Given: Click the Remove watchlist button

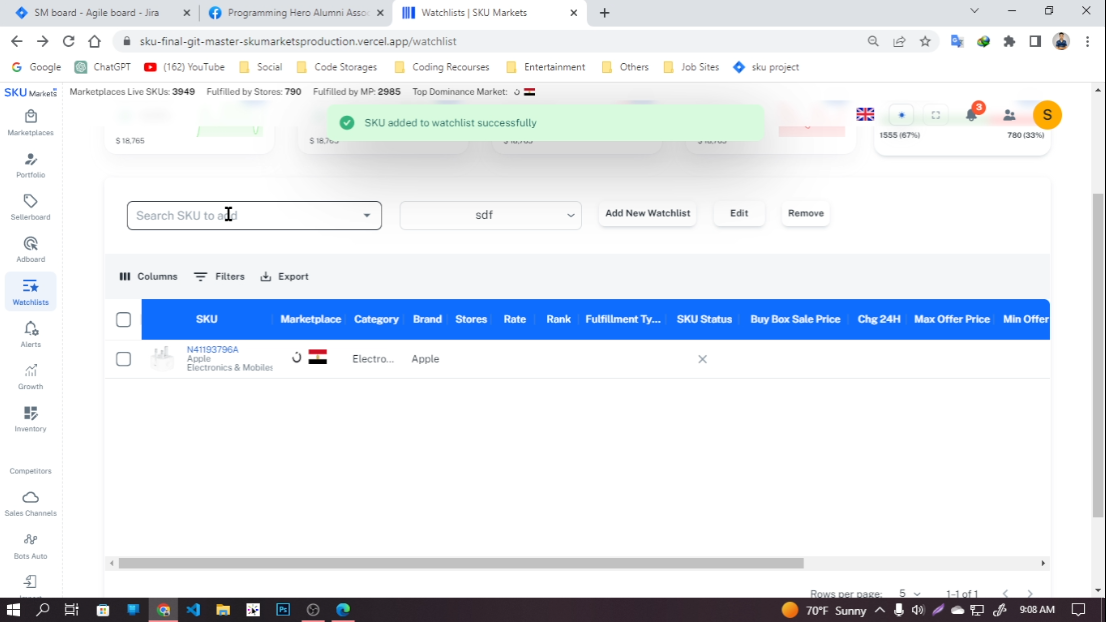Looking at the screenshot, I should [806, 213].
